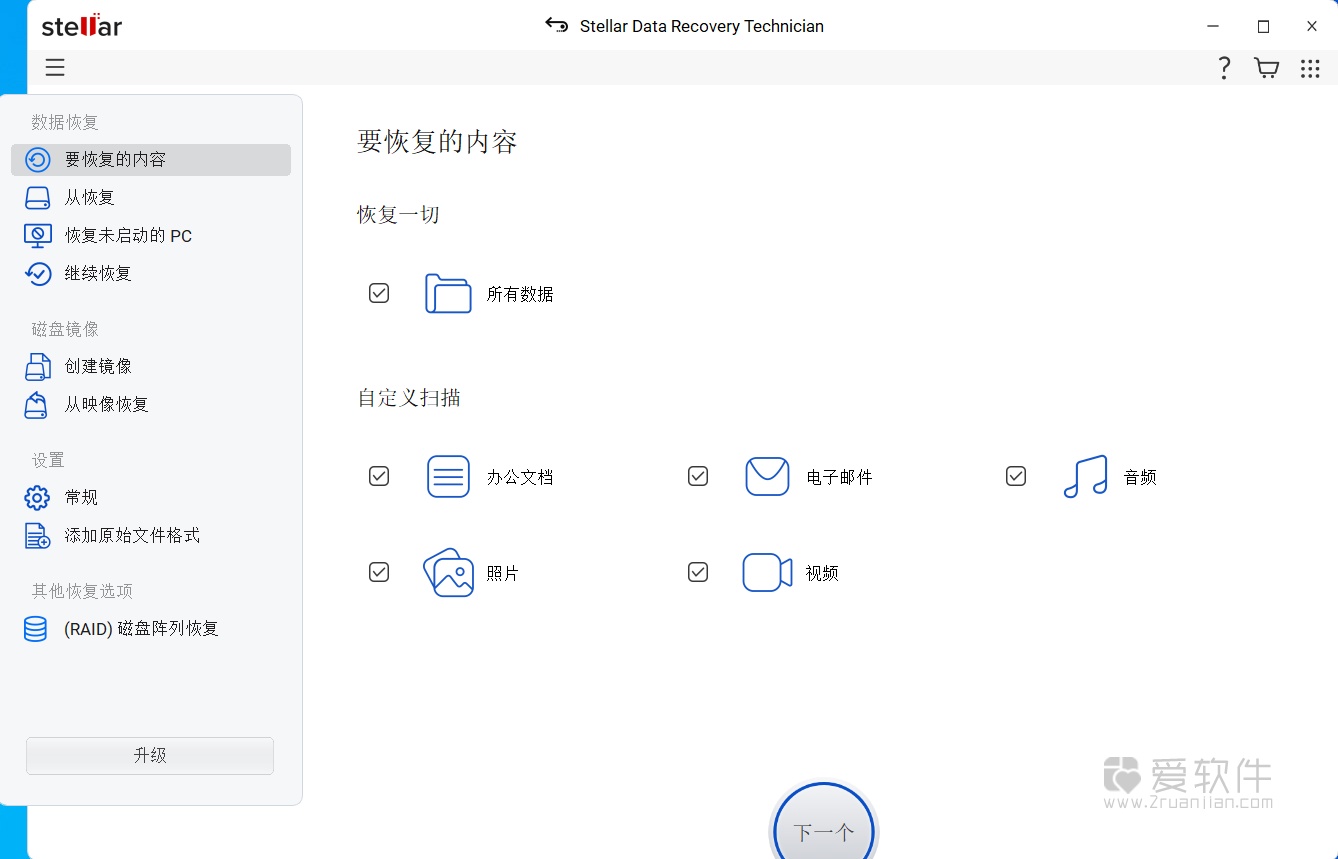Open the apps grid icon top right

pyautogui.click(x=1310, y=67)
